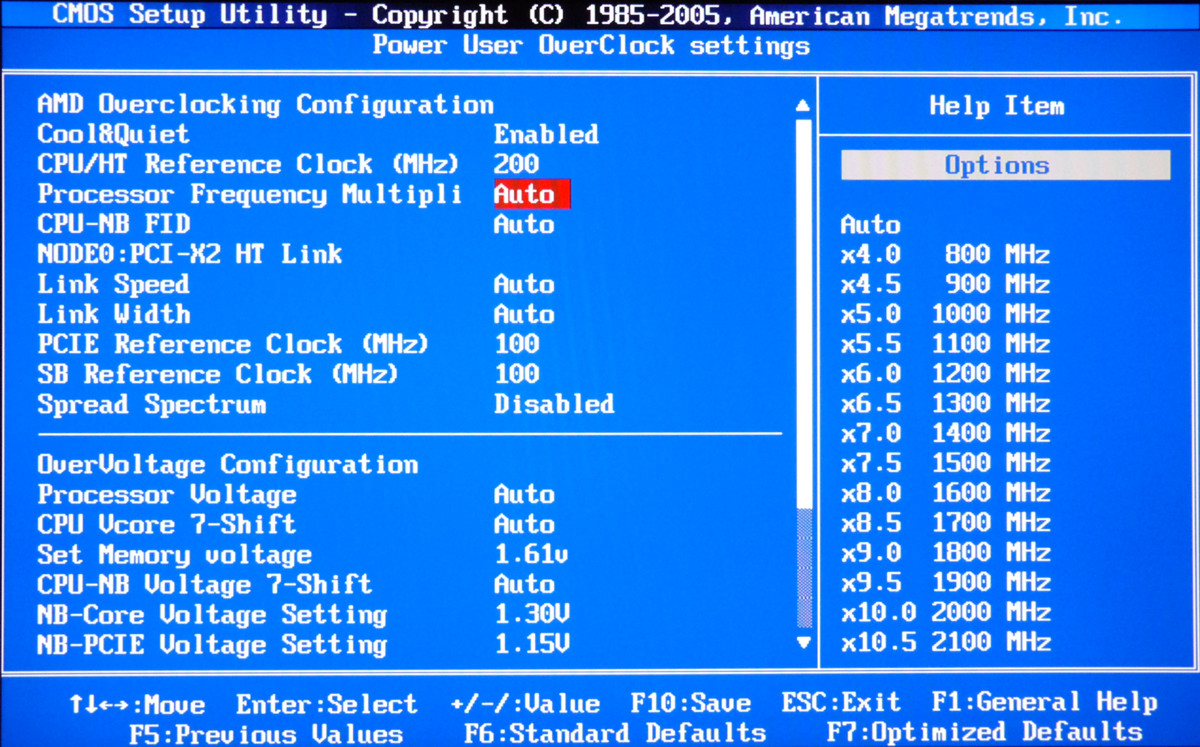Select the Processor Frequency Multipli label
Image resolution: width=1200 pixels, height=747 pixels.
coord(249,195)
